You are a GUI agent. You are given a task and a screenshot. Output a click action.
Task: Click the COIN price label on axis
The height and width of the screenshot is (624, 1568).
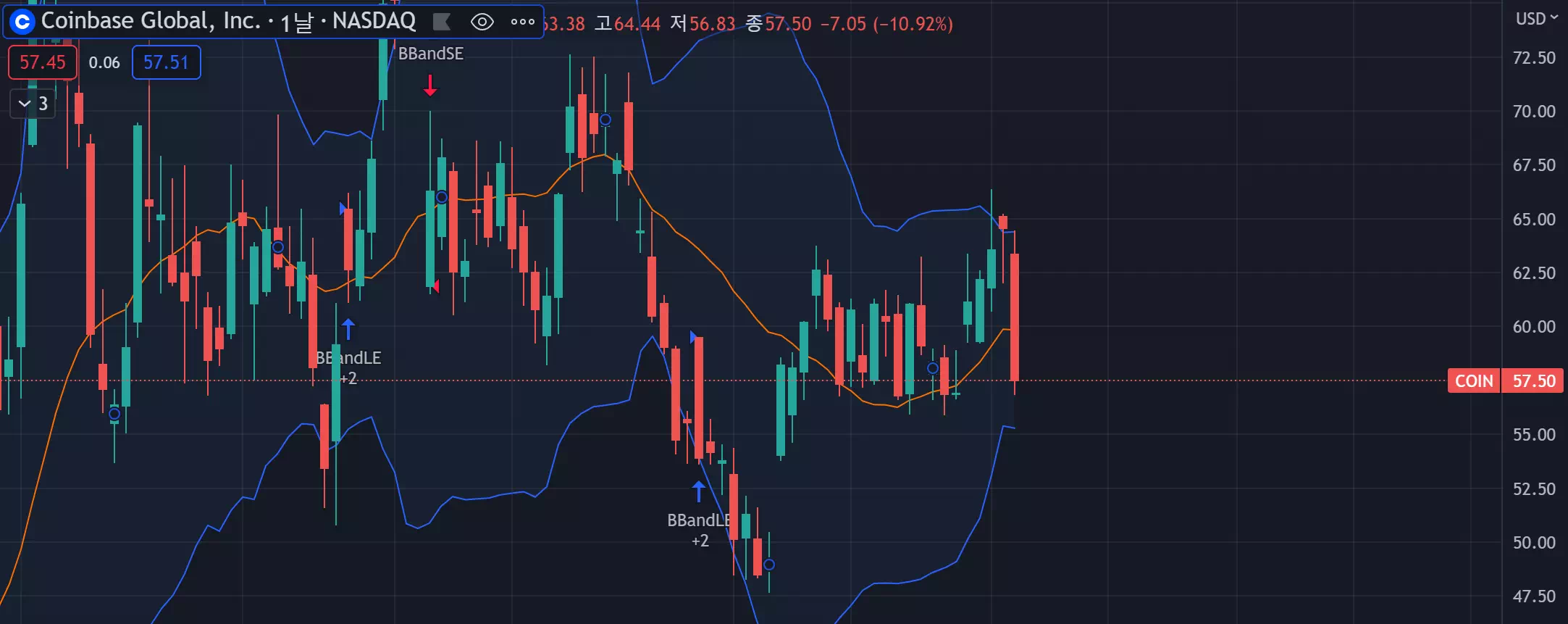[x=1474, y=380]
